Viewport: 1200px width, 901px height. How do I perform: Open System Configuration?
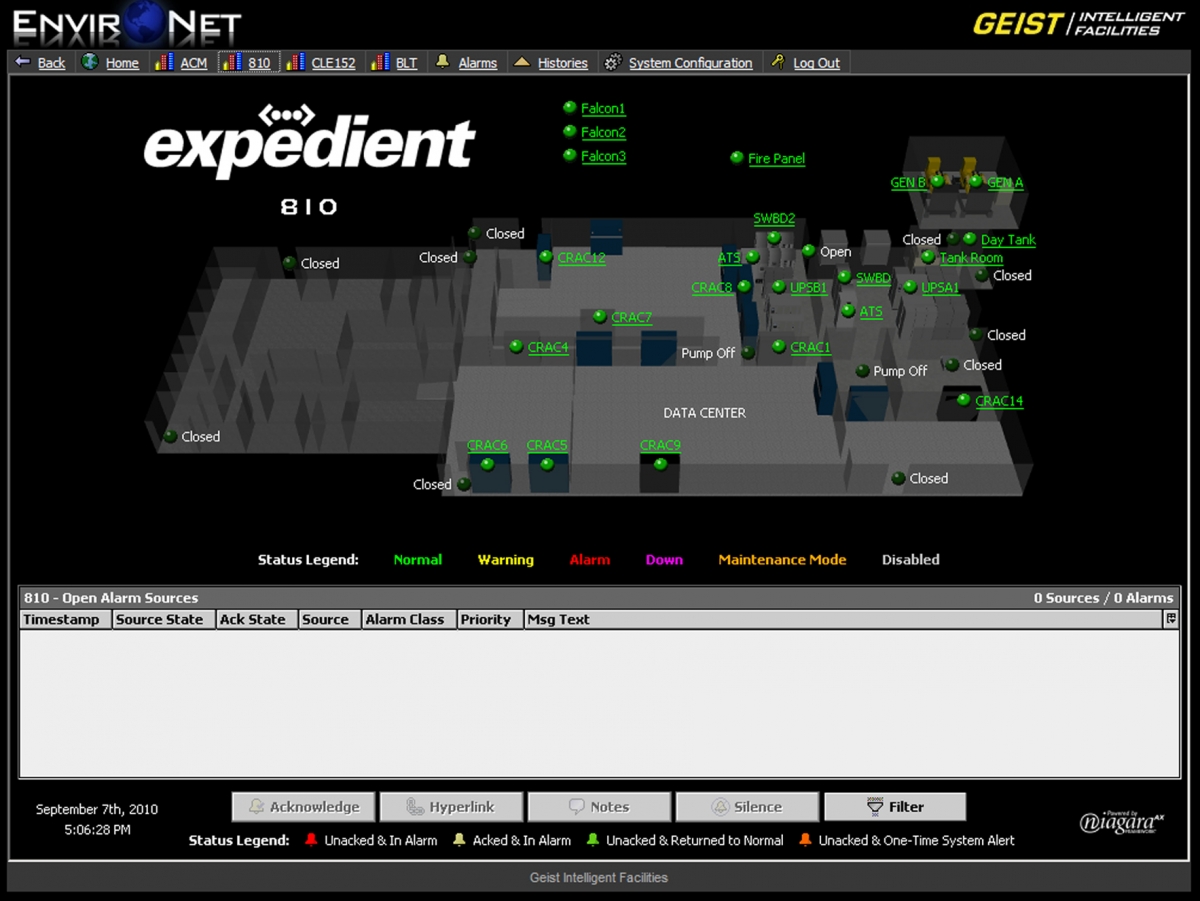click(x=689, y=62)
